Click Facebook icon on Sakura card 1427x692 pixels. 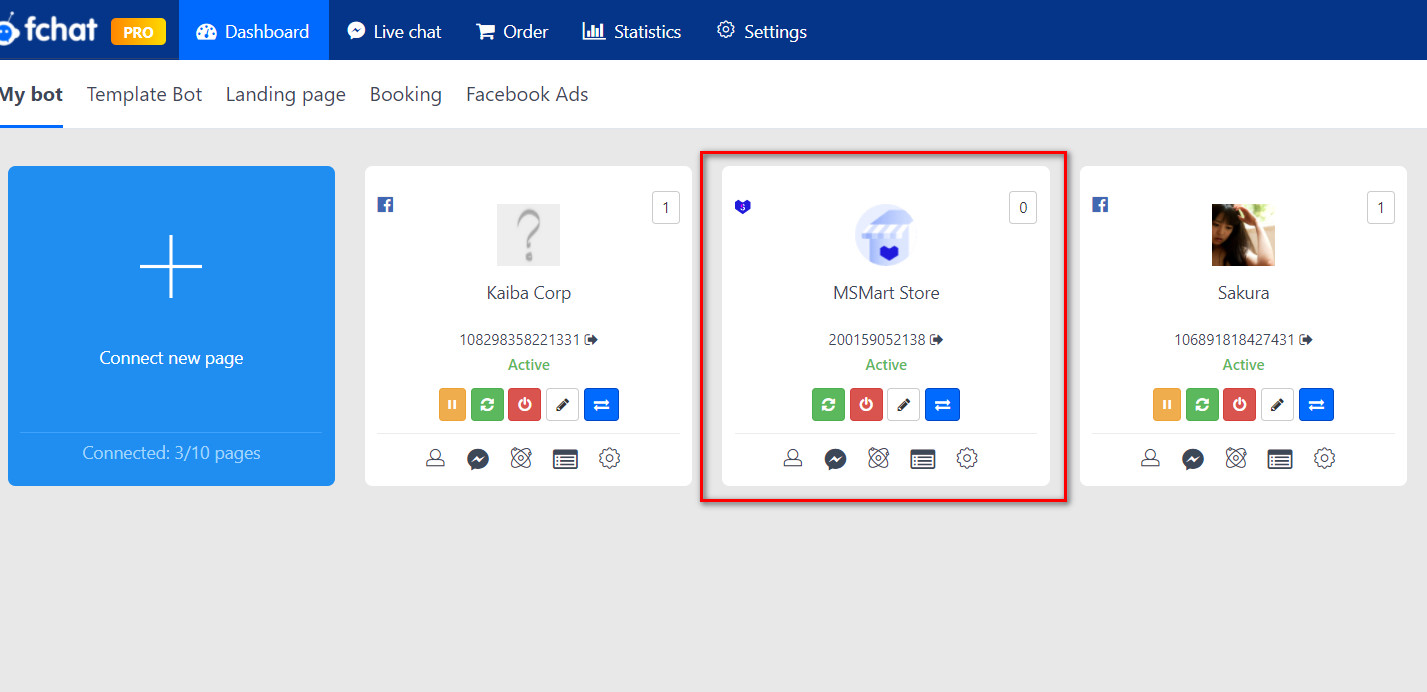point(1100,204)
